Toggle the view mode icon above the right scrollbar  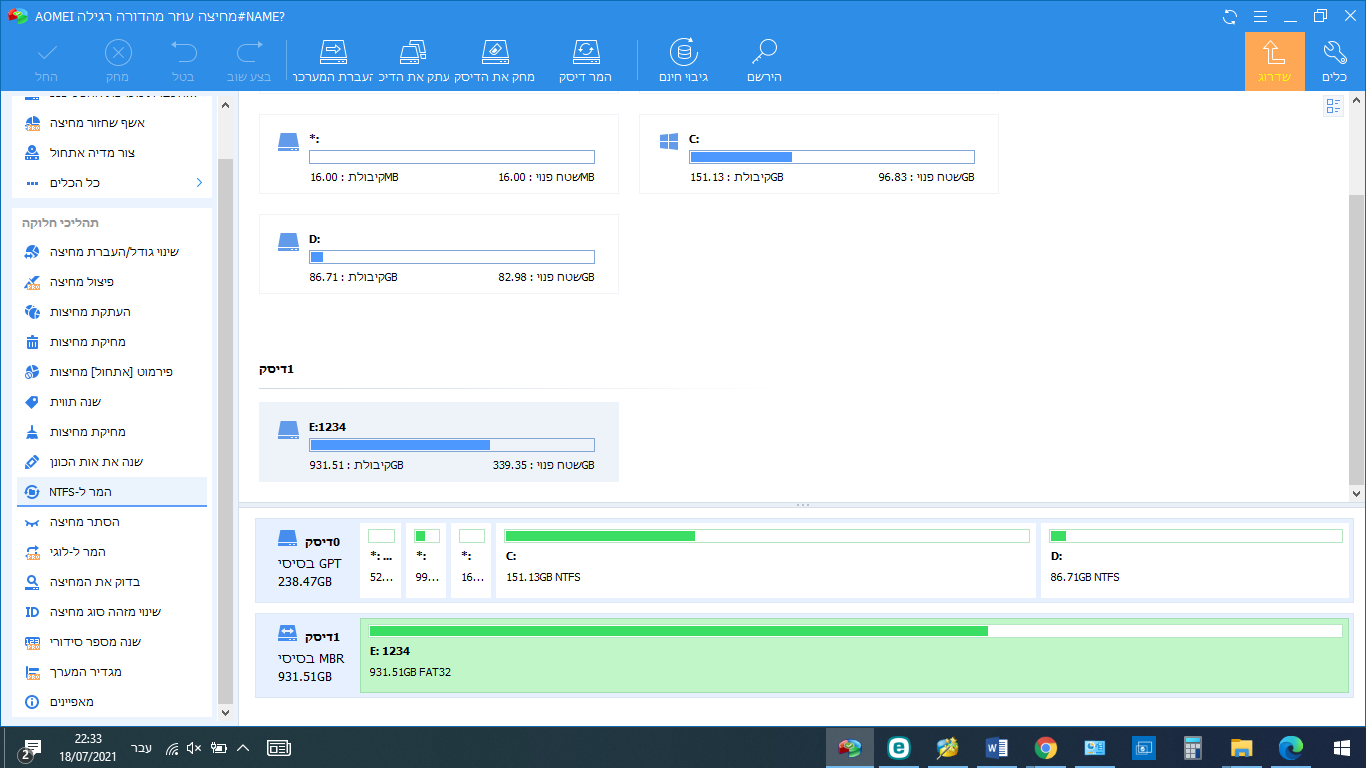pyautogui.click(x=1333, y=106)
